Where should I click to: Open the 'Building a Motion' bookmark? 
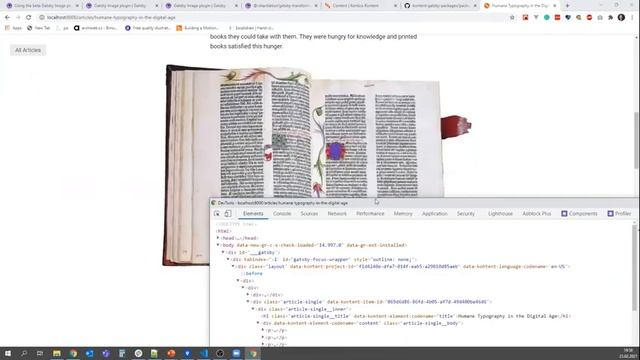click(x=198, y=28)
